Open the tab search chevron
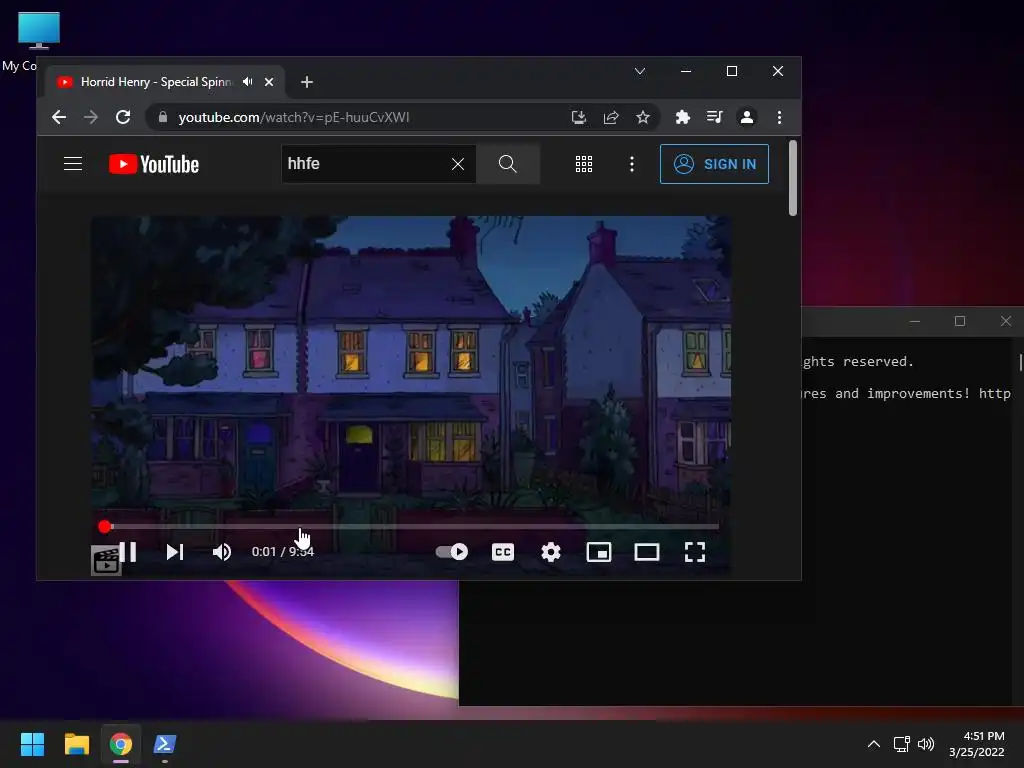Image resolution: width=1024 pixels, height=768 pixels. 640,71
